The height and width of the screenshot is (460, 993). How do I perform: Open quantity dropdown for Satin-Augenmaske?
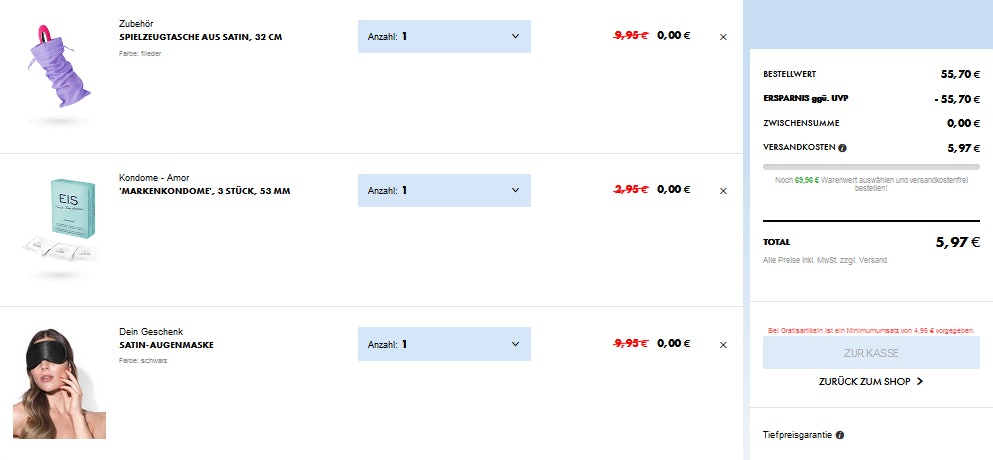click(444, 344)
